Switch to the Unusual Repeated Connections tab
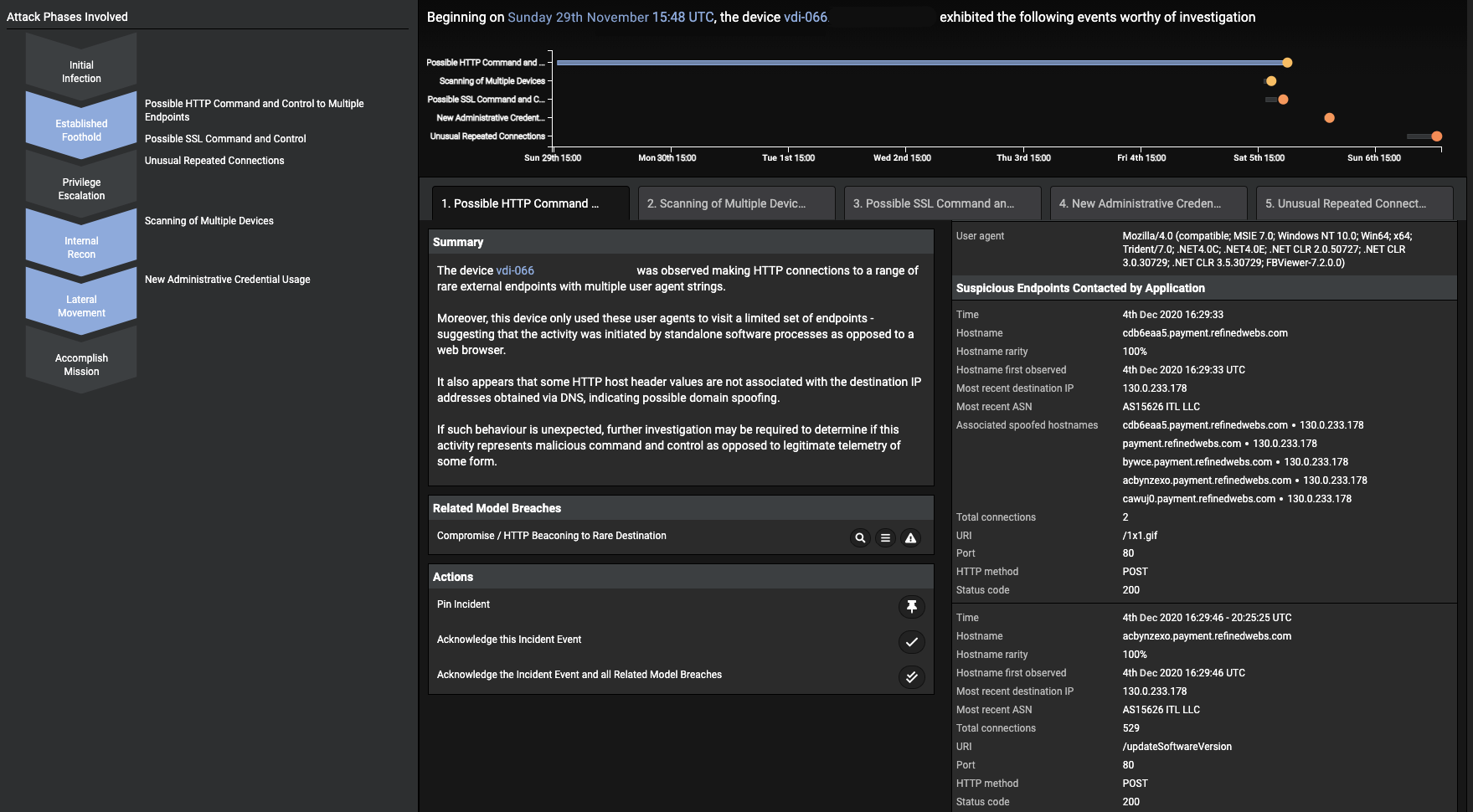 [1354, 203]
